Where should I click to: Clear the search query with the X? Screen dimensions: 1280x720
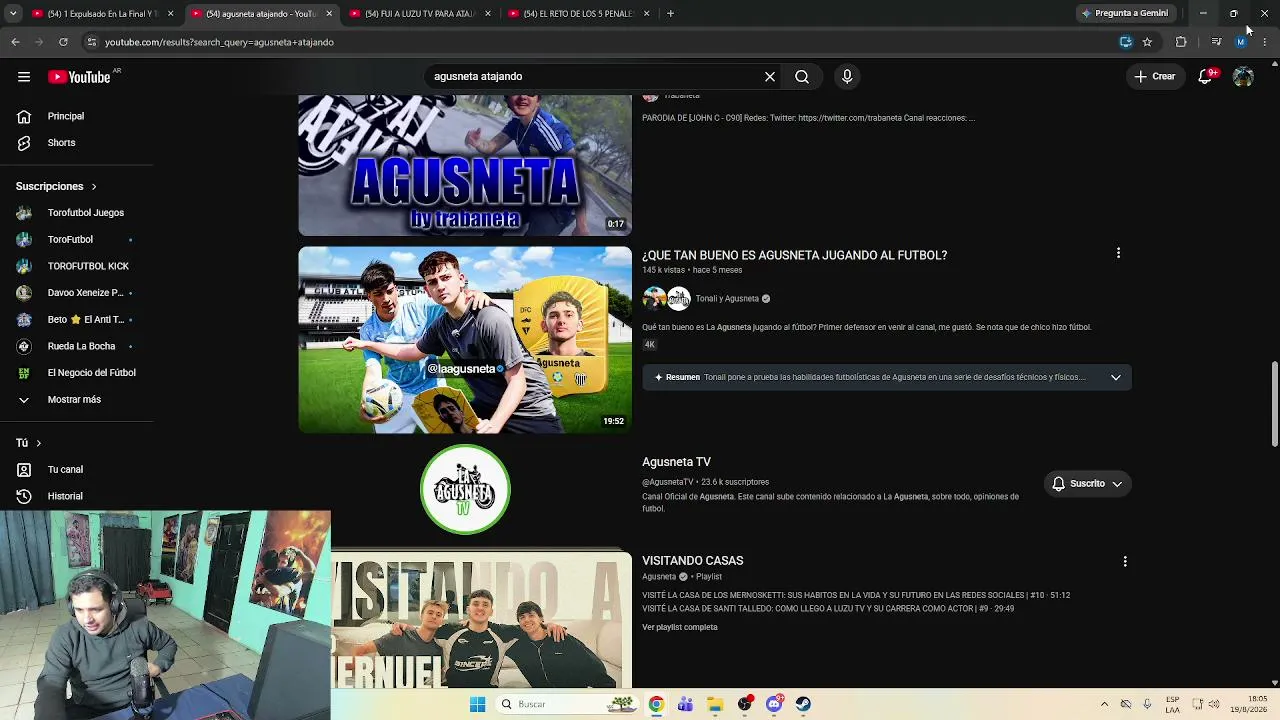click(x=770, y=76)
